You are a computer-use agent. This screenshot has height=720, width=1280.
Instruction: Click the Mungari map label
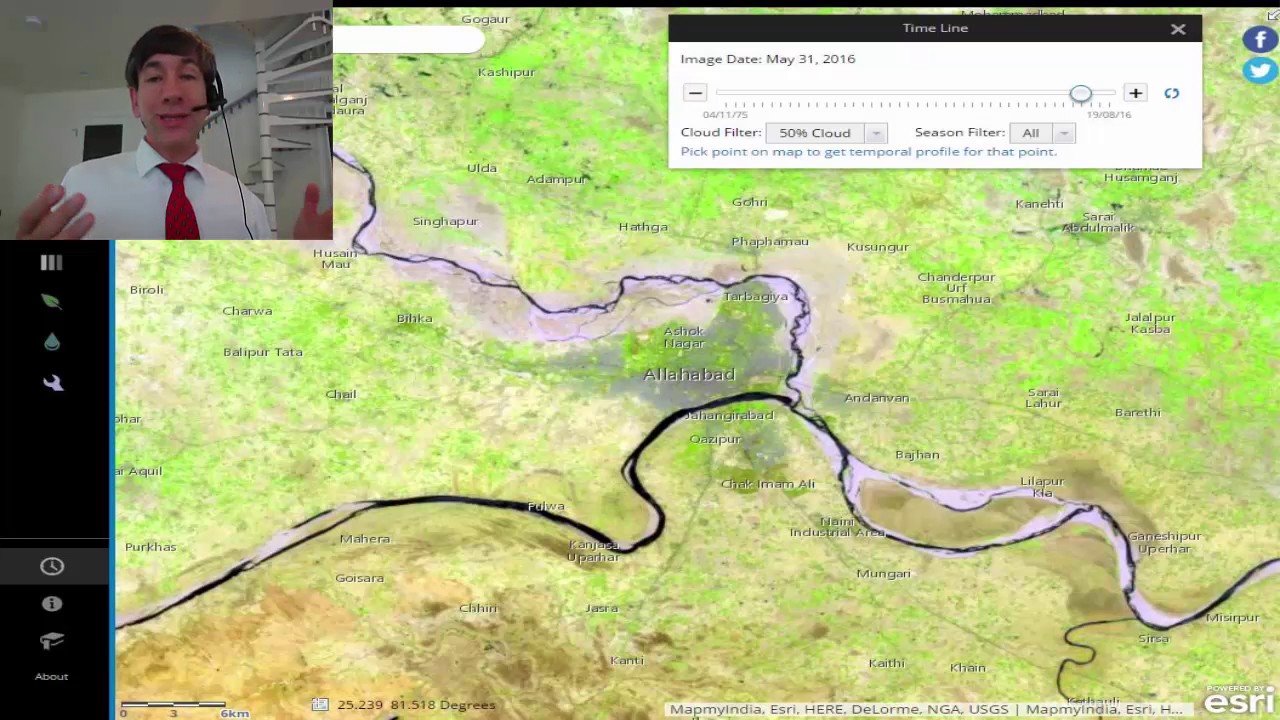[884, 573]
